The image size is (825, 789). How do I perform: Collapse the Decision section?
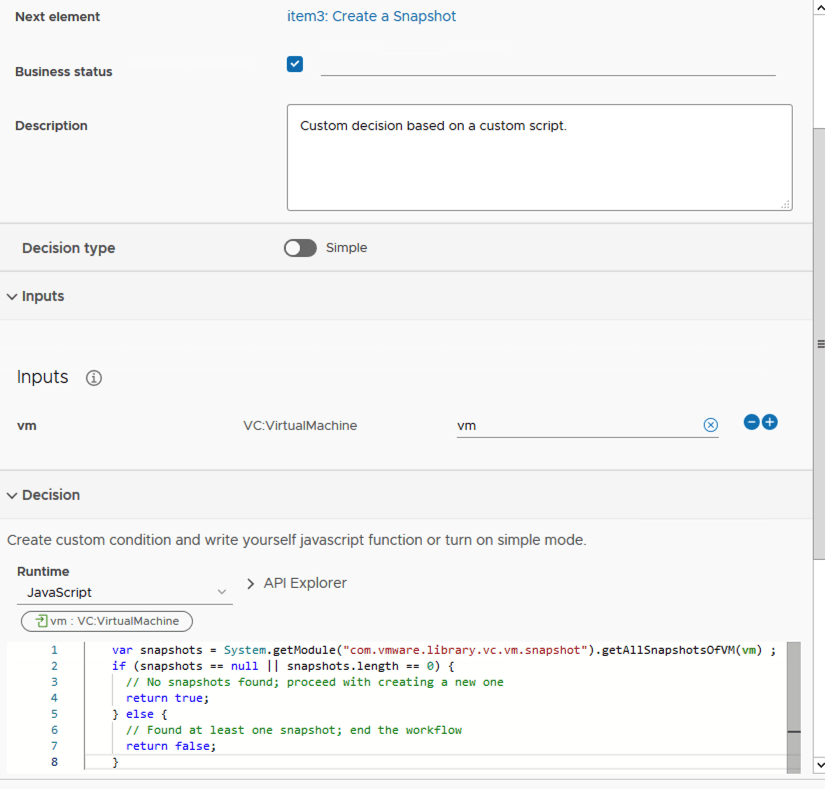[12, 495]
